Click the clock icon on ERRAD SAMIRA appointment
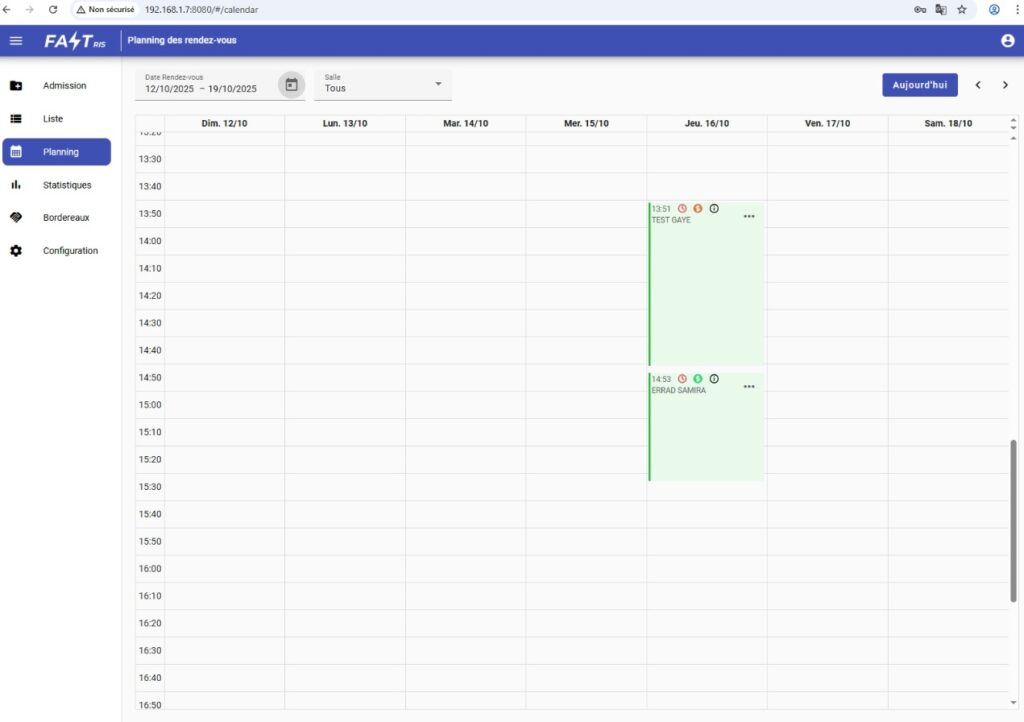Image resolution: width=1024 pixels, height=722 pixels. [x=682, y=379]
